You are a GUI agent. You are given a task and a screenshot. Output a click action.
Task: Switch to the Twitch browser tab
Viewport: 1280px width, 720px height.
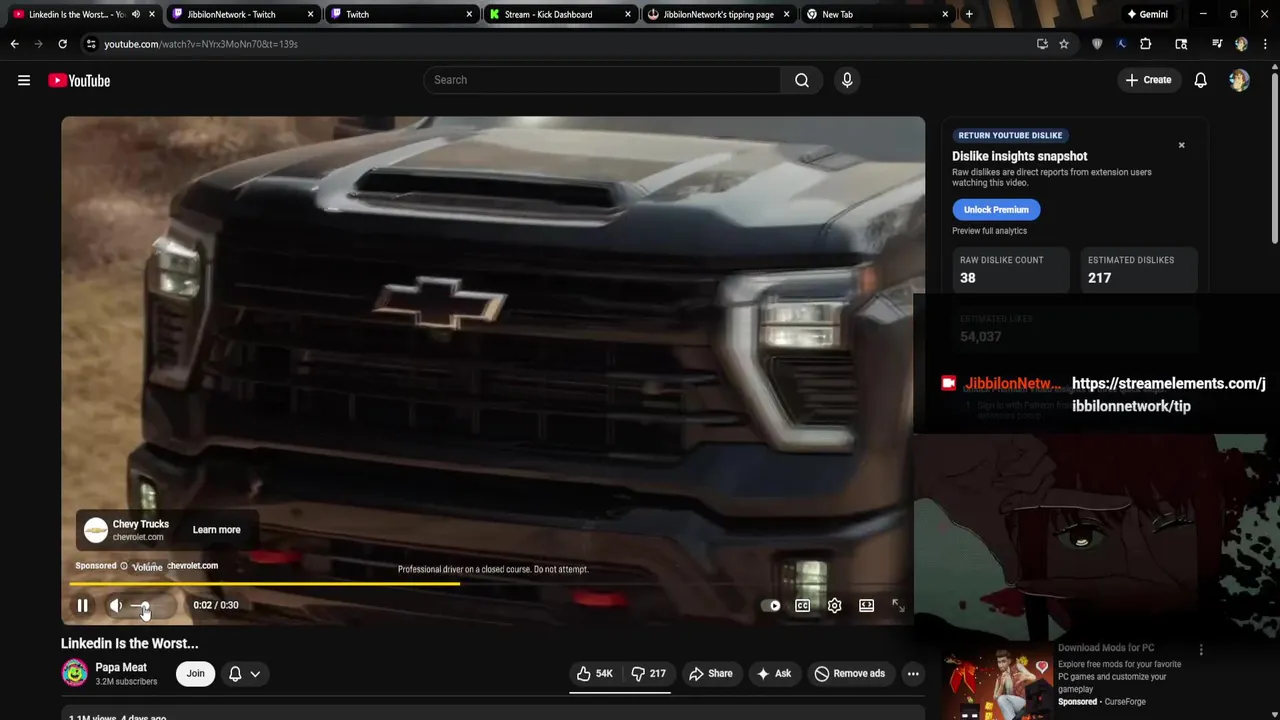coord(400,14)
